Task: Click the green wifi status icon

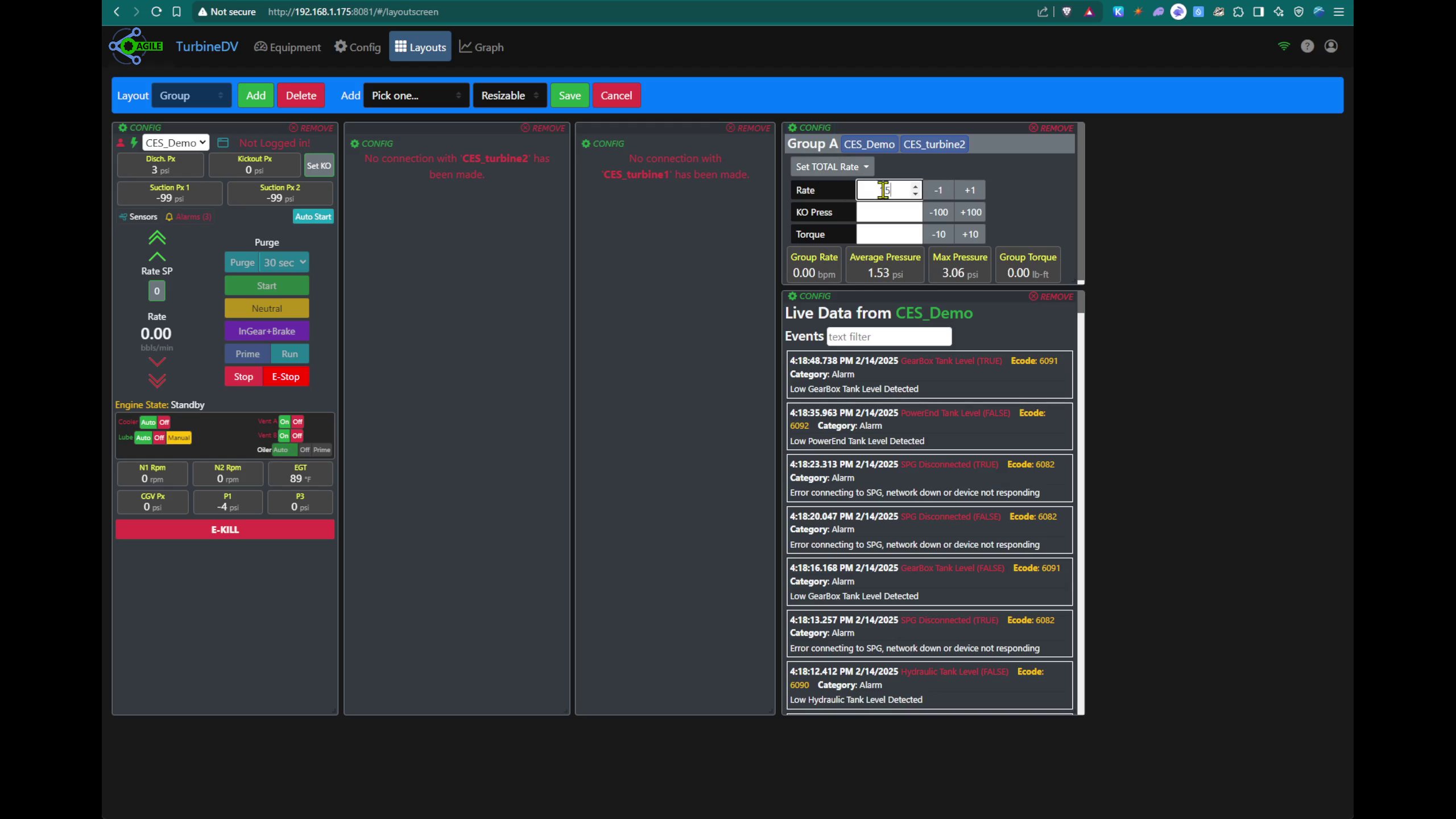Action: pos(1284,46)
